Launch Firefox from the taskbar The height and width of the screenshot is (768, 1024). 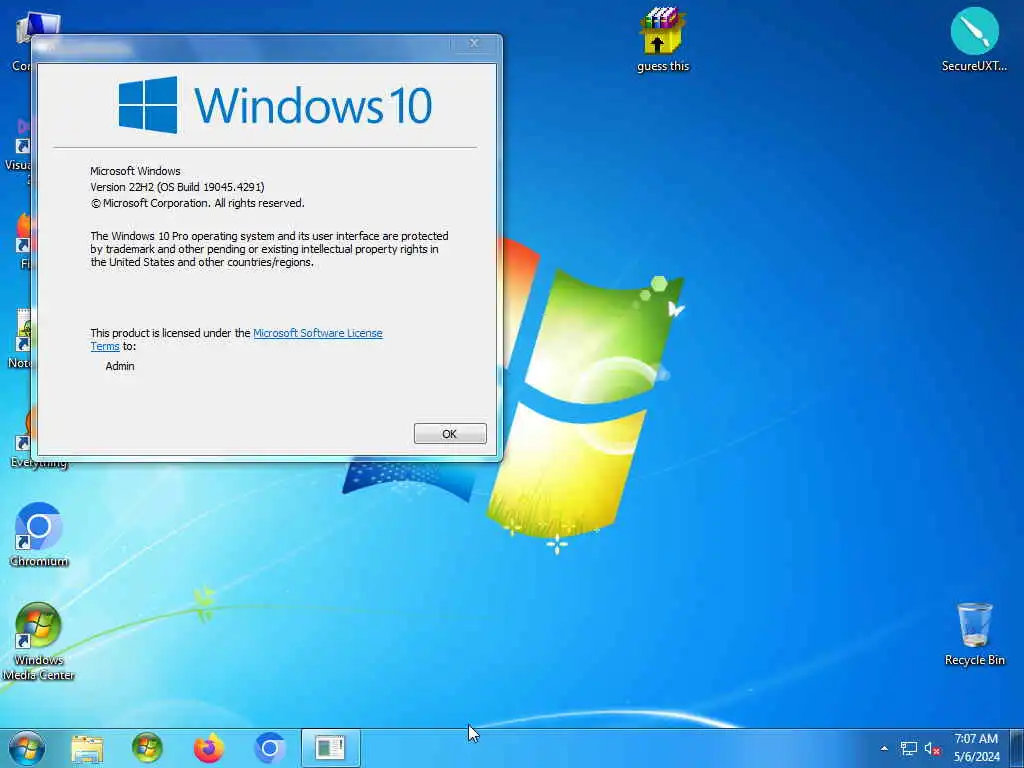tap(208, 748)
